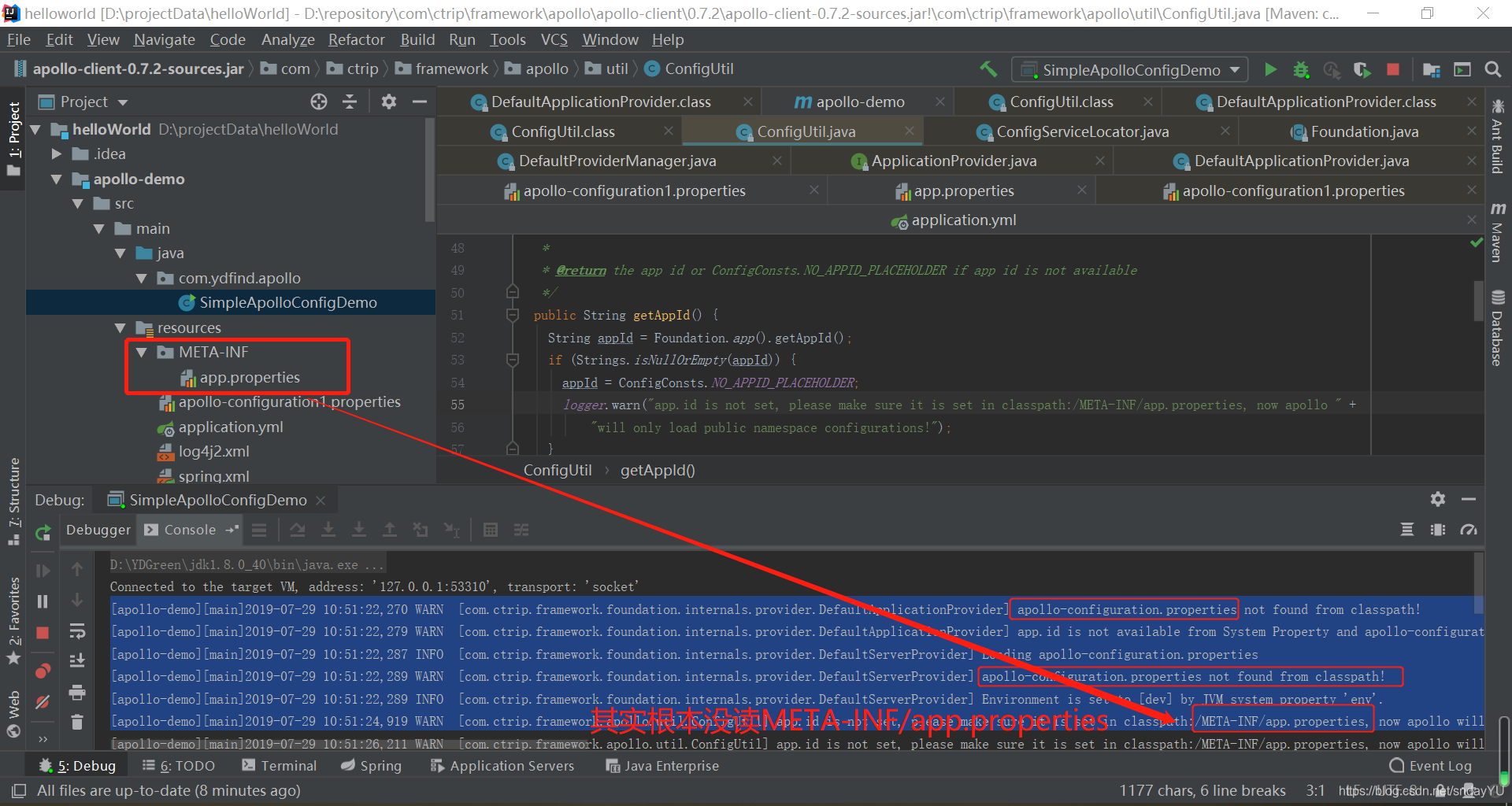1512x806 pixels.
Task: Click console vertical scrollbar
Action: click(1478, 582)
